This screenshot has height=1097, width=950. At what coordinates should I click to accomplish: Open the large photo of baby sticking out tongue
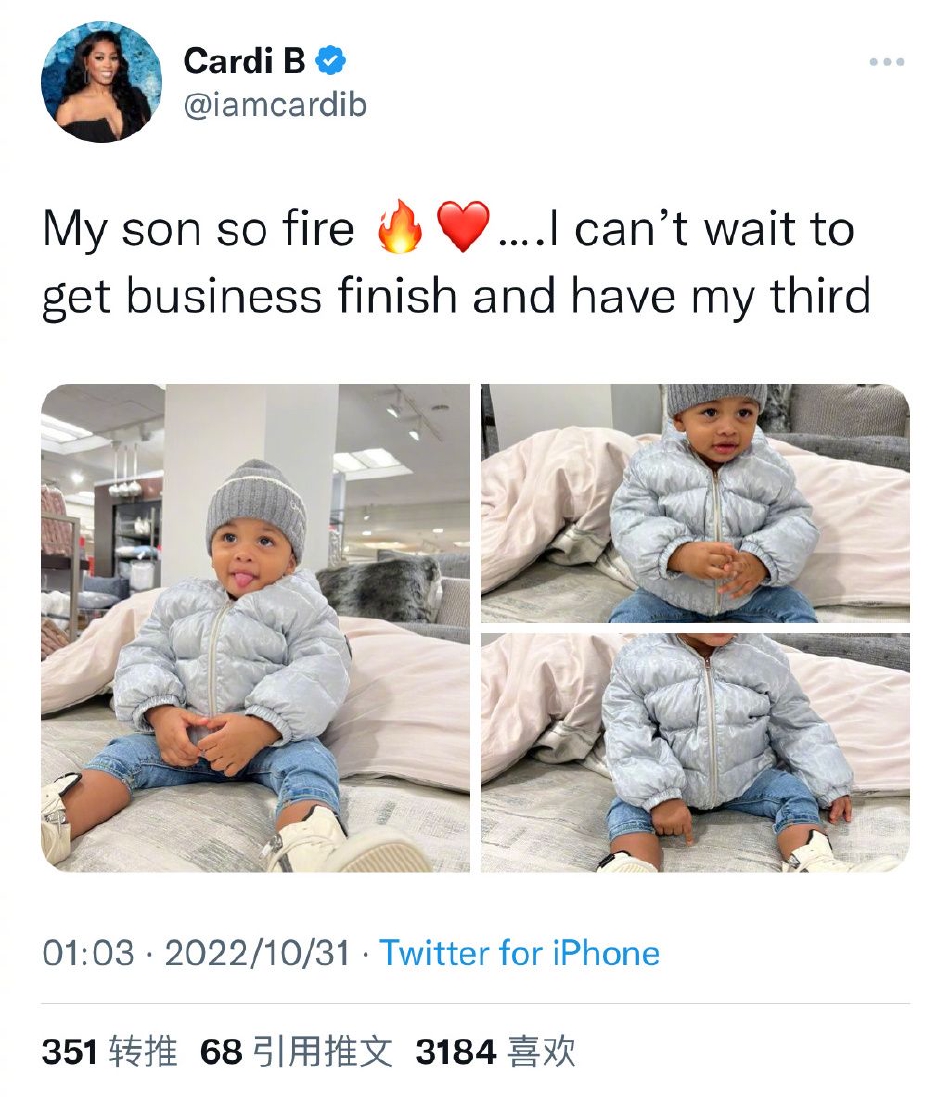pos(255,628)
